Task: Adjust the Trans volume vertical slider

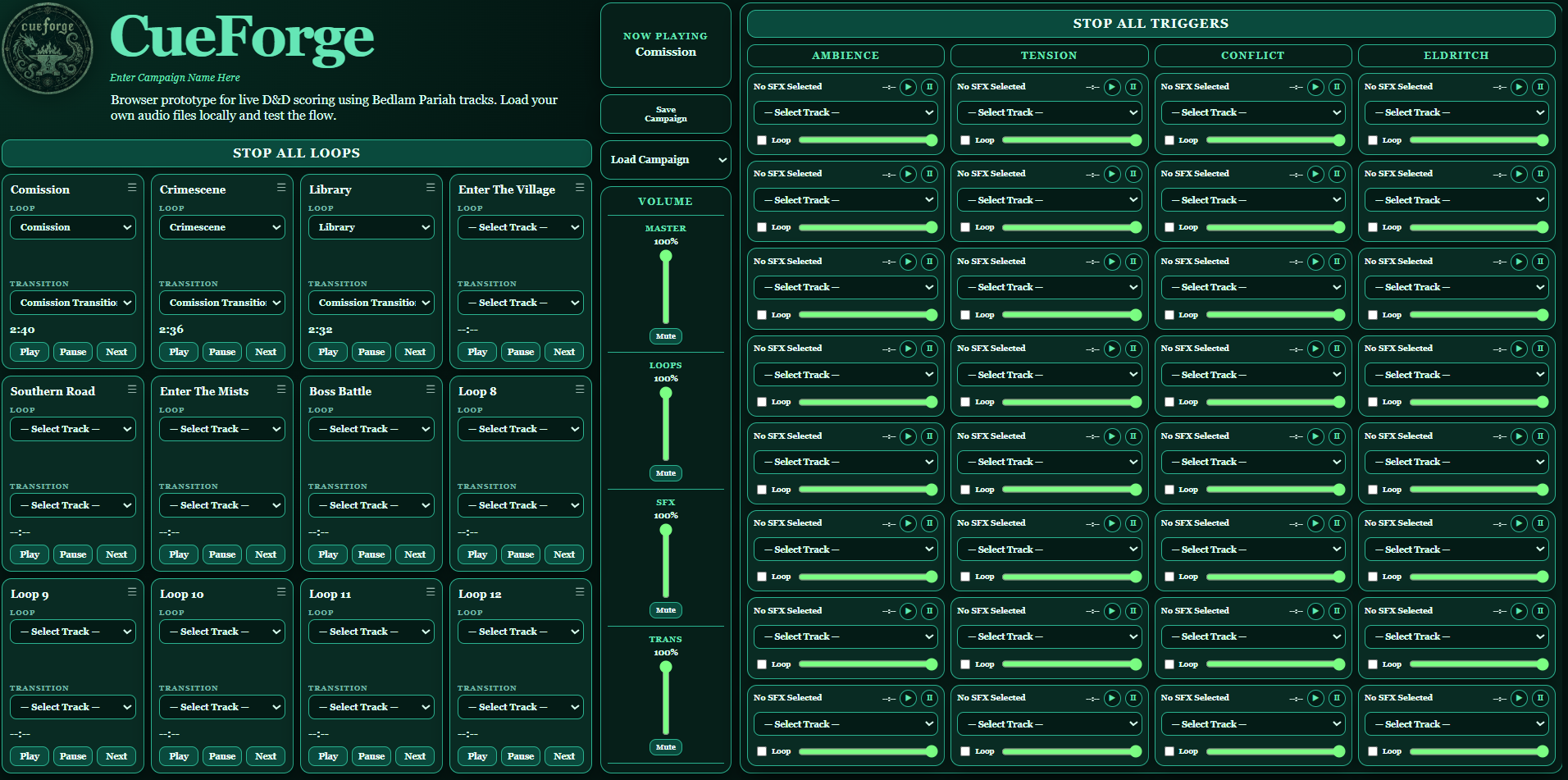Action: pyautogui.click(x=666, y=699)
